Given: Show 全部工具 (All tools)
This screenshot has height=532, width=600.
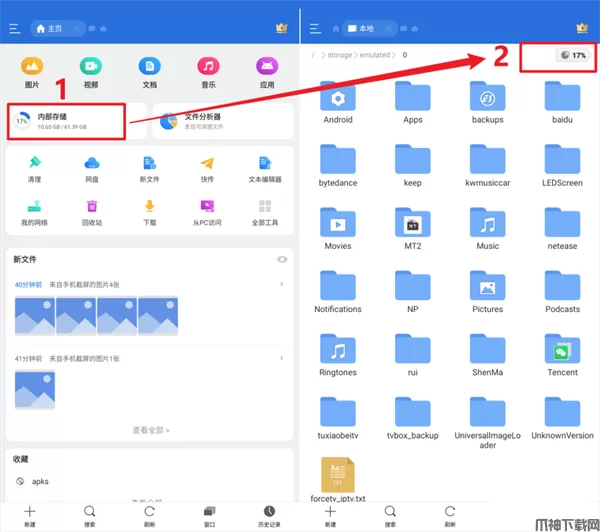Looking at the screenshot, I should (x=265, y=213).
